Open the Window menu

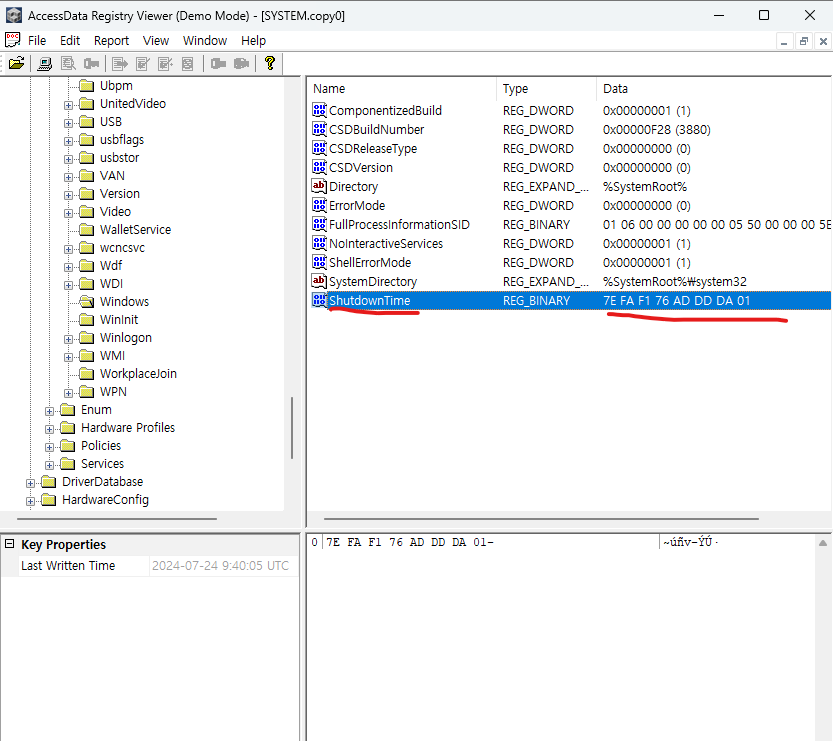coord(205,40)
